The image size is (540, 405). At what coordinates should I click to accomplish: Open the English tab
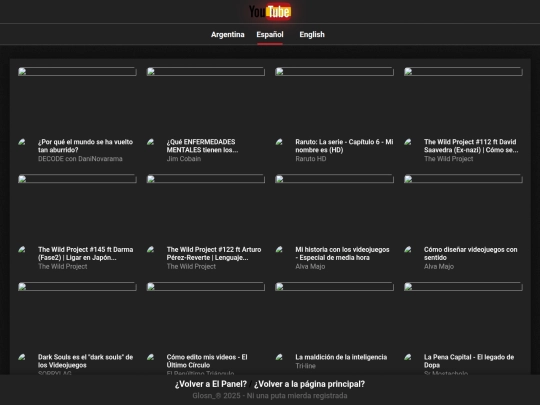pos(312,34)
